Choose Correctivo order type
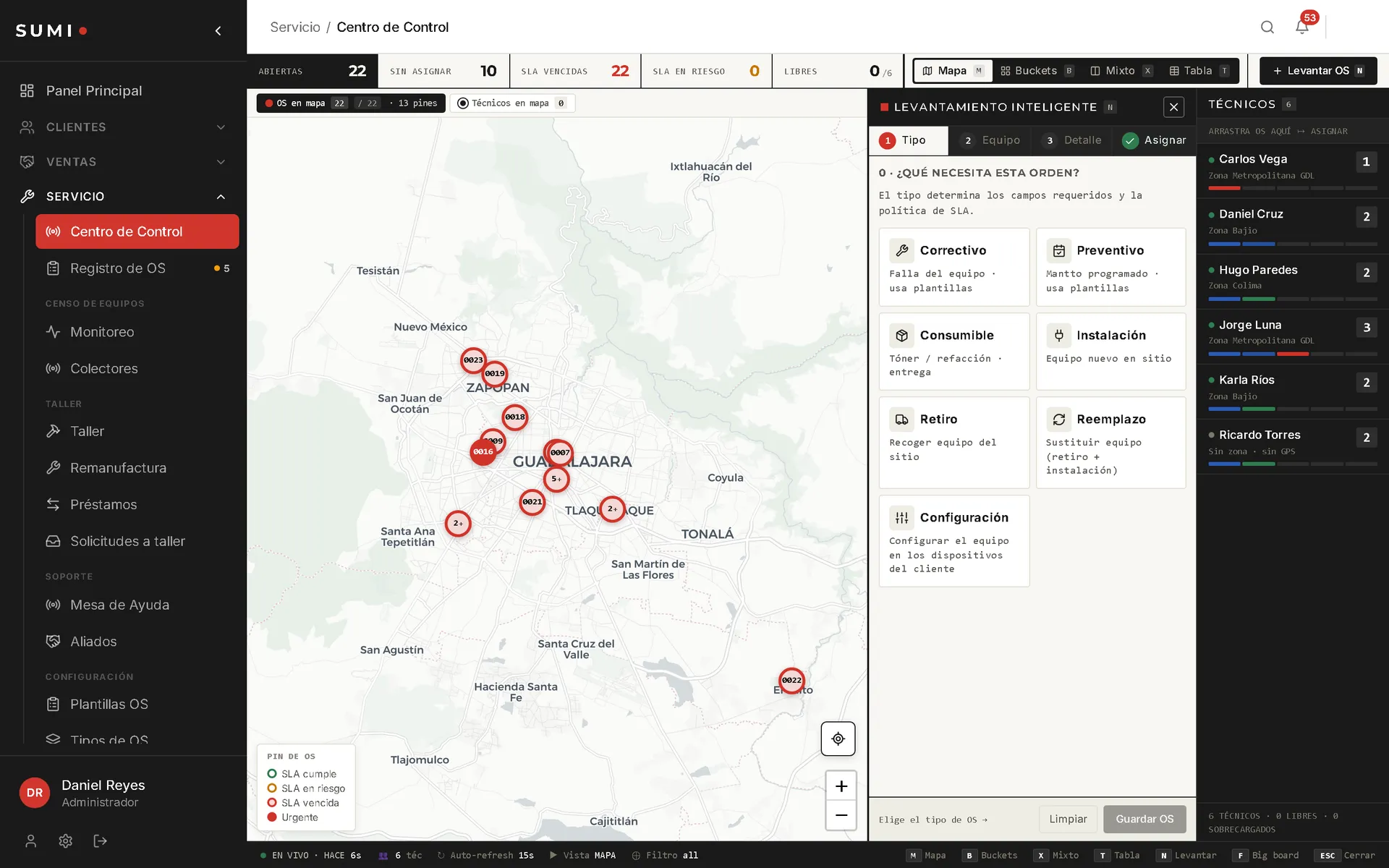The image size is (1389, 868). click(953, 267)
